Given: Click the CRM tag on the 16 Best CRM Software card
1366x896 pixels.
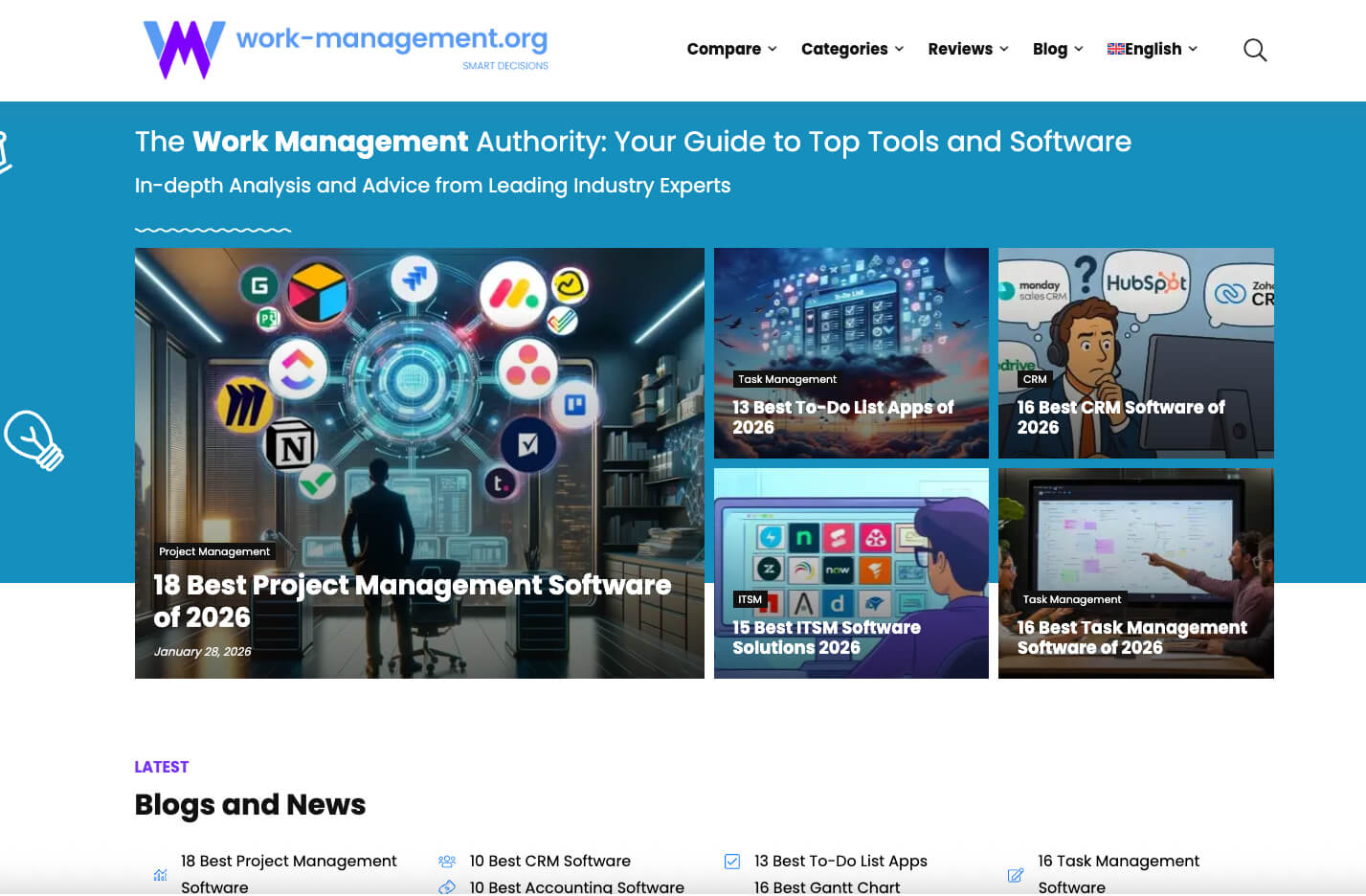Looking at the screenshot, I should coord(1035,379).
